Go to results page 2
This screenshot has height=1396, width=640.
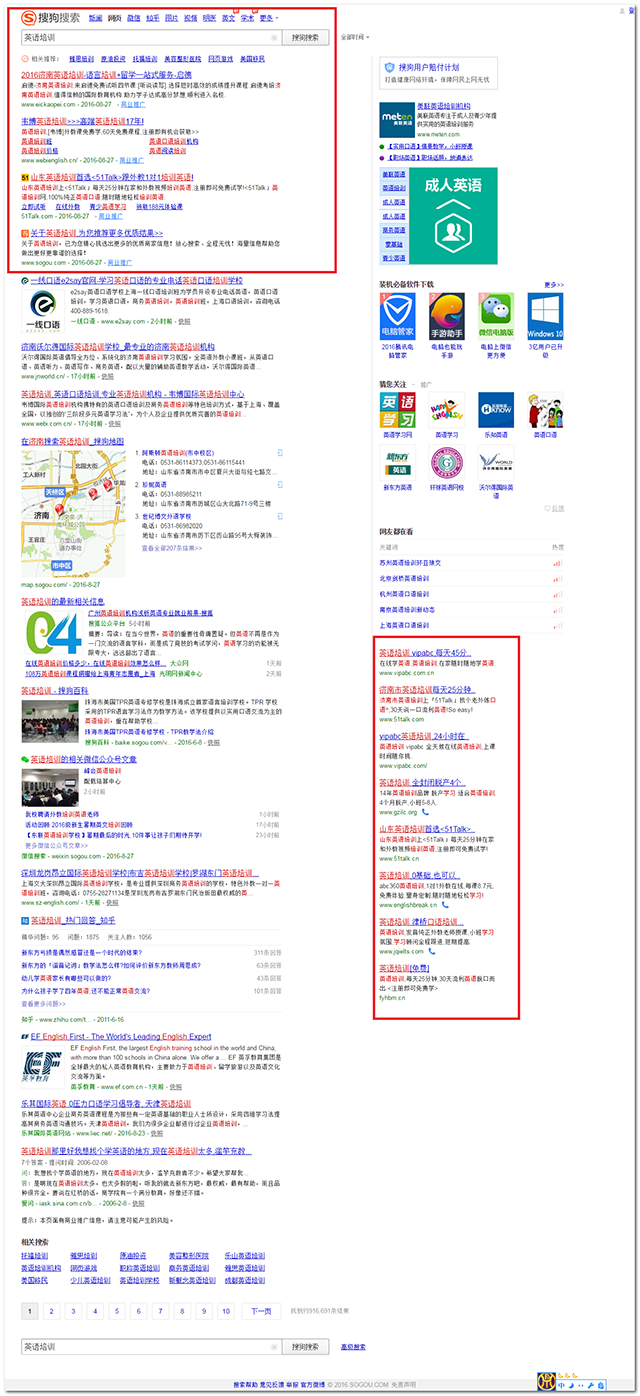pyautogui.click(x=52, y=1310)
